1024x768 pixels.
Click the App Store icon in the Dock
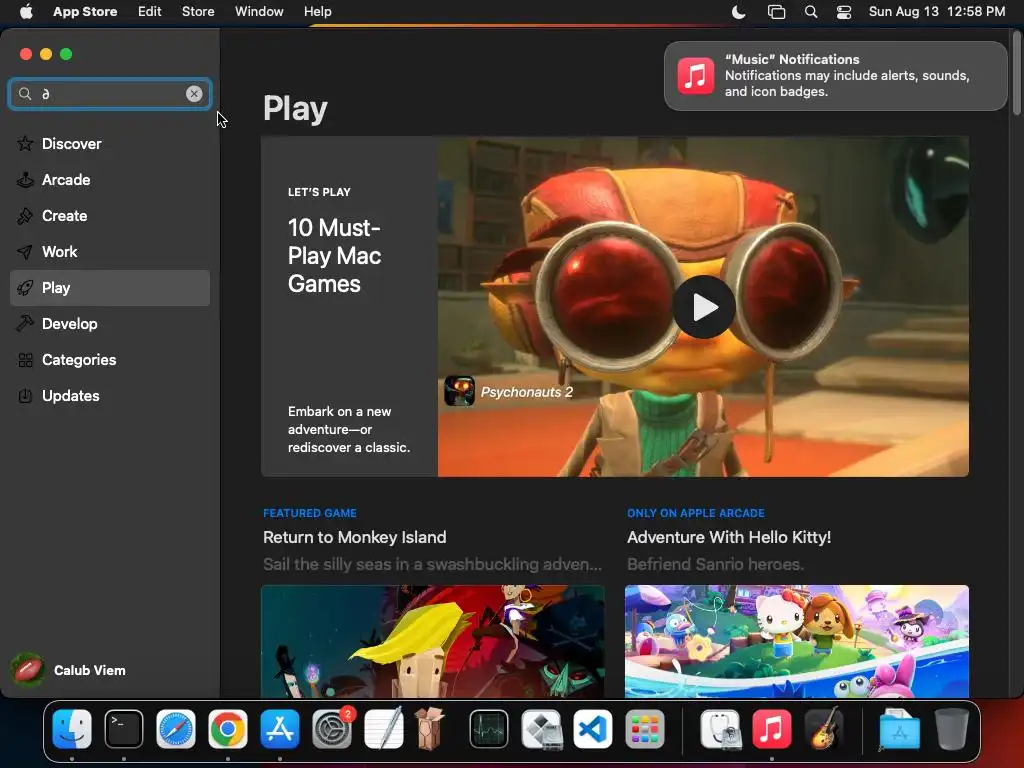tap(280, 729)
